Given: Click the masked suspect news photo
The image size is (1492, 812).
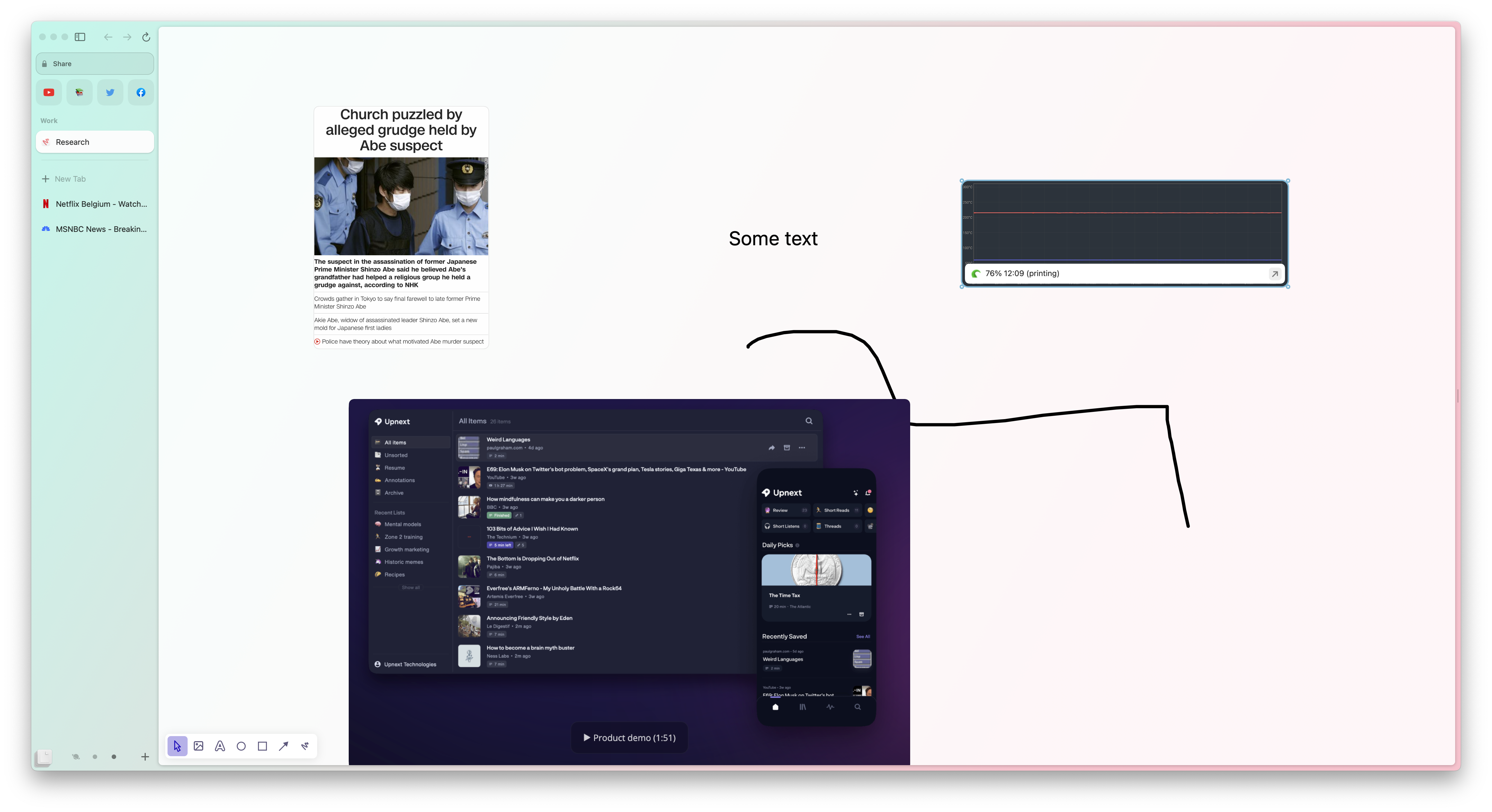Looking at the screenshot, I should click(401, 206).
